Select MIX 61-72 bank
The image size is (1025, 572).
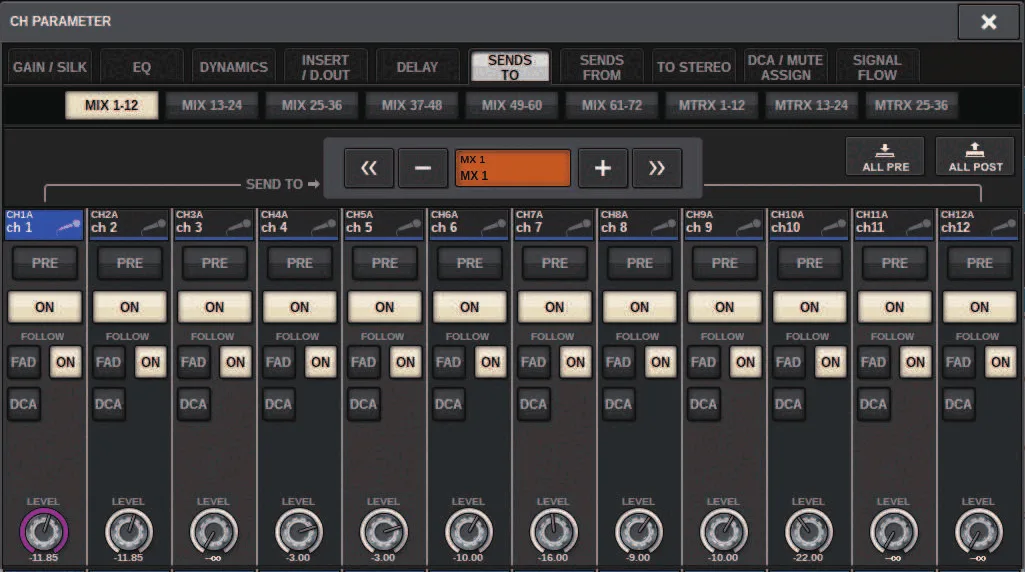point(612,105)
